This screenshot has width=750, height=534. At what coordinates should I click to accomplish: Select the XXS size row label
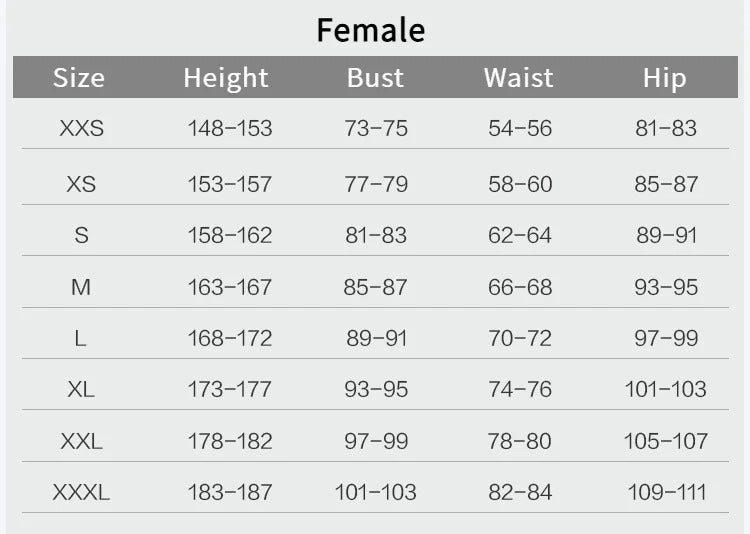tap(81, 129)
